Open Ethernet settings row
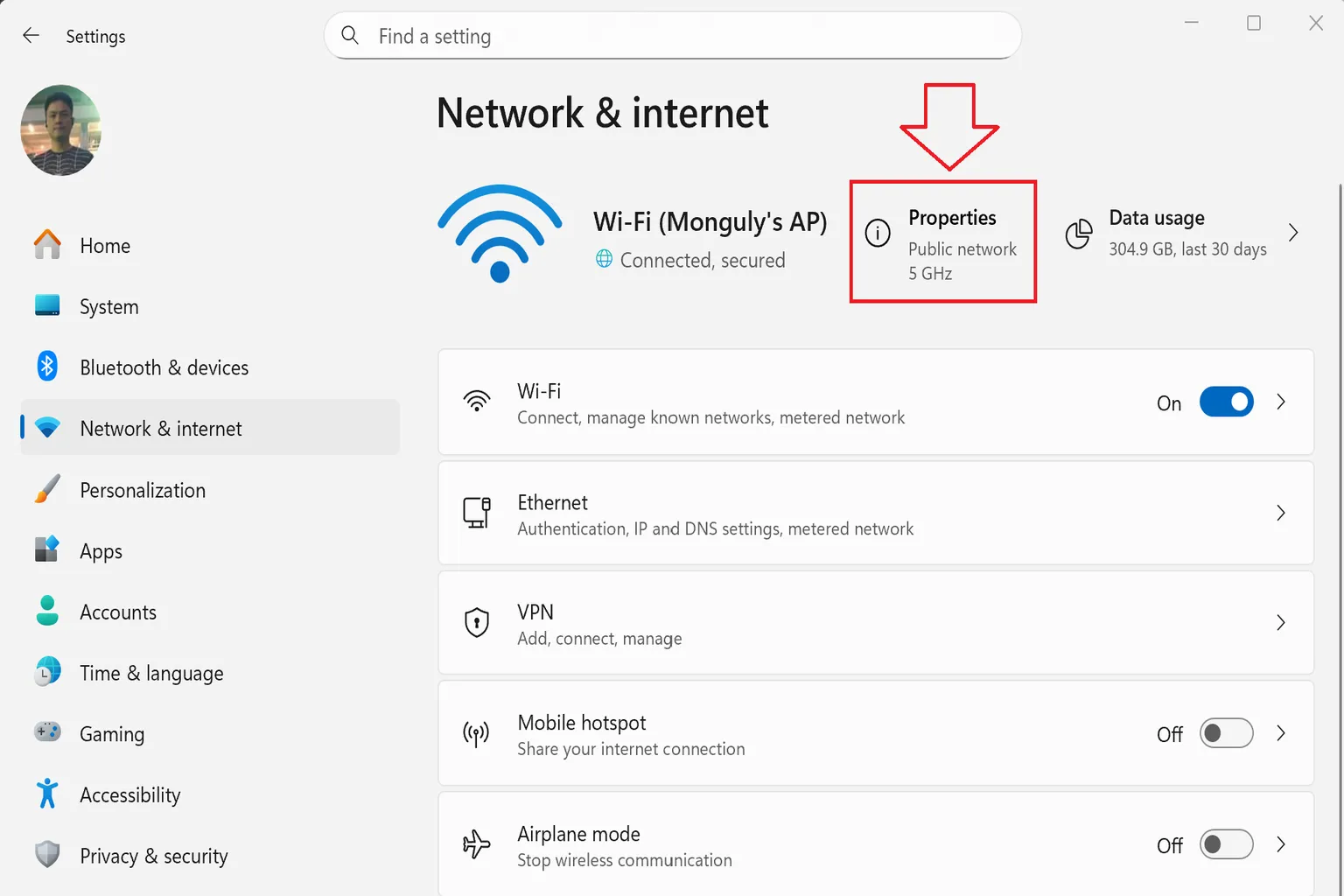 coord(876,513)
